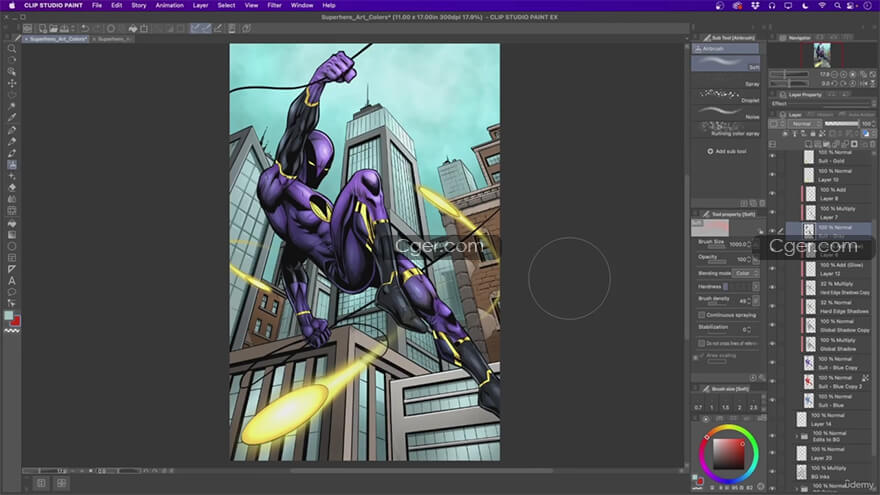Open macOS Spotlight search

pos(837,6)
